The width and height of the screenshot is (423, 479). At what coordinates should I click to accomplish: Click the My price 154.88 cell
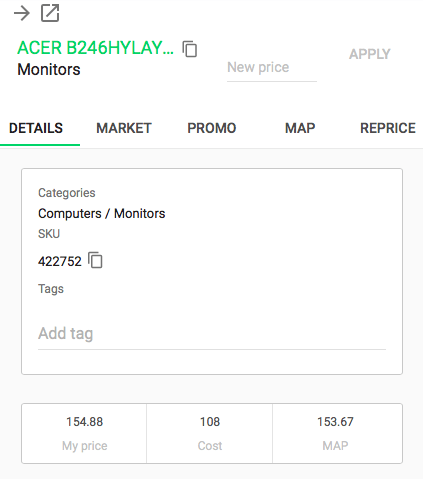(84, 433)
